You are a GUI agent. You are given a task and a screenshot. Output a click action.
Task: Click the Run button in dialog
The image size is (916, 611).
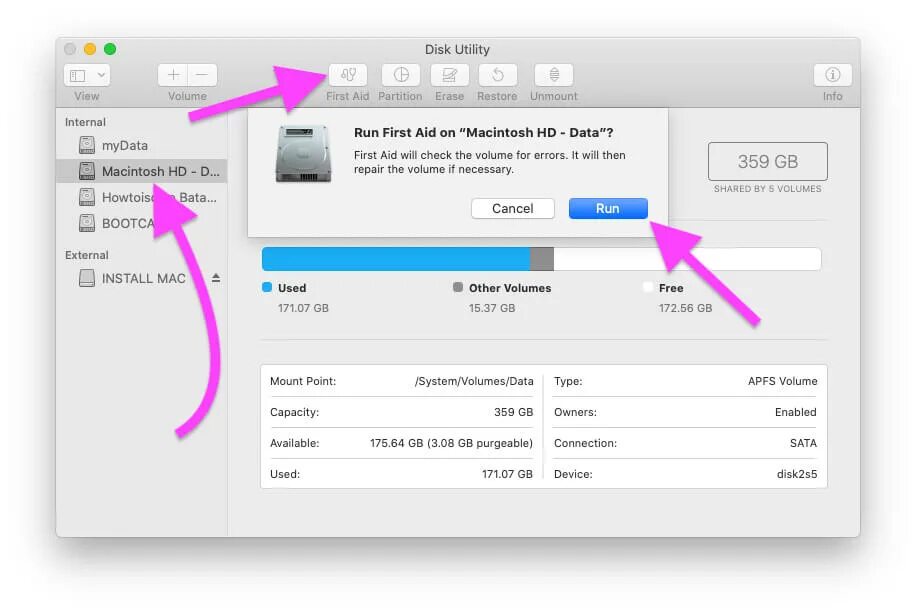608,209
